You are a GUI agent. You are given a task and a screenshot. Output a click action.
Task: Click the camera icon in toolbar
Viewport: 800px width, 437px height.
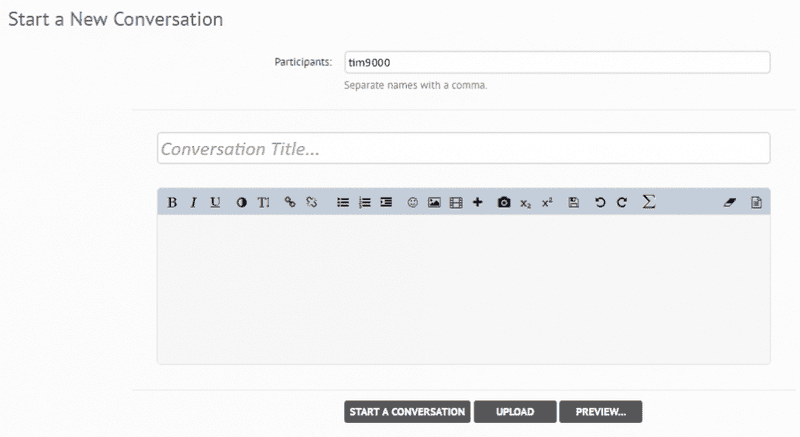pyautogui.click(x=504, y=202)
